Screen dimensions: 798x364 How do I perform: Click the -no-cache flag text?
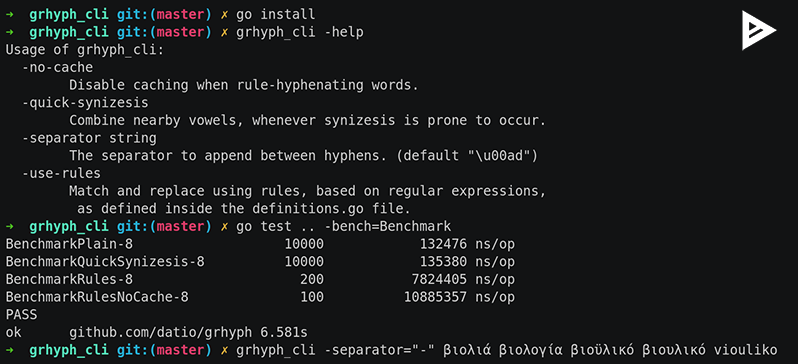coord(58,67)
